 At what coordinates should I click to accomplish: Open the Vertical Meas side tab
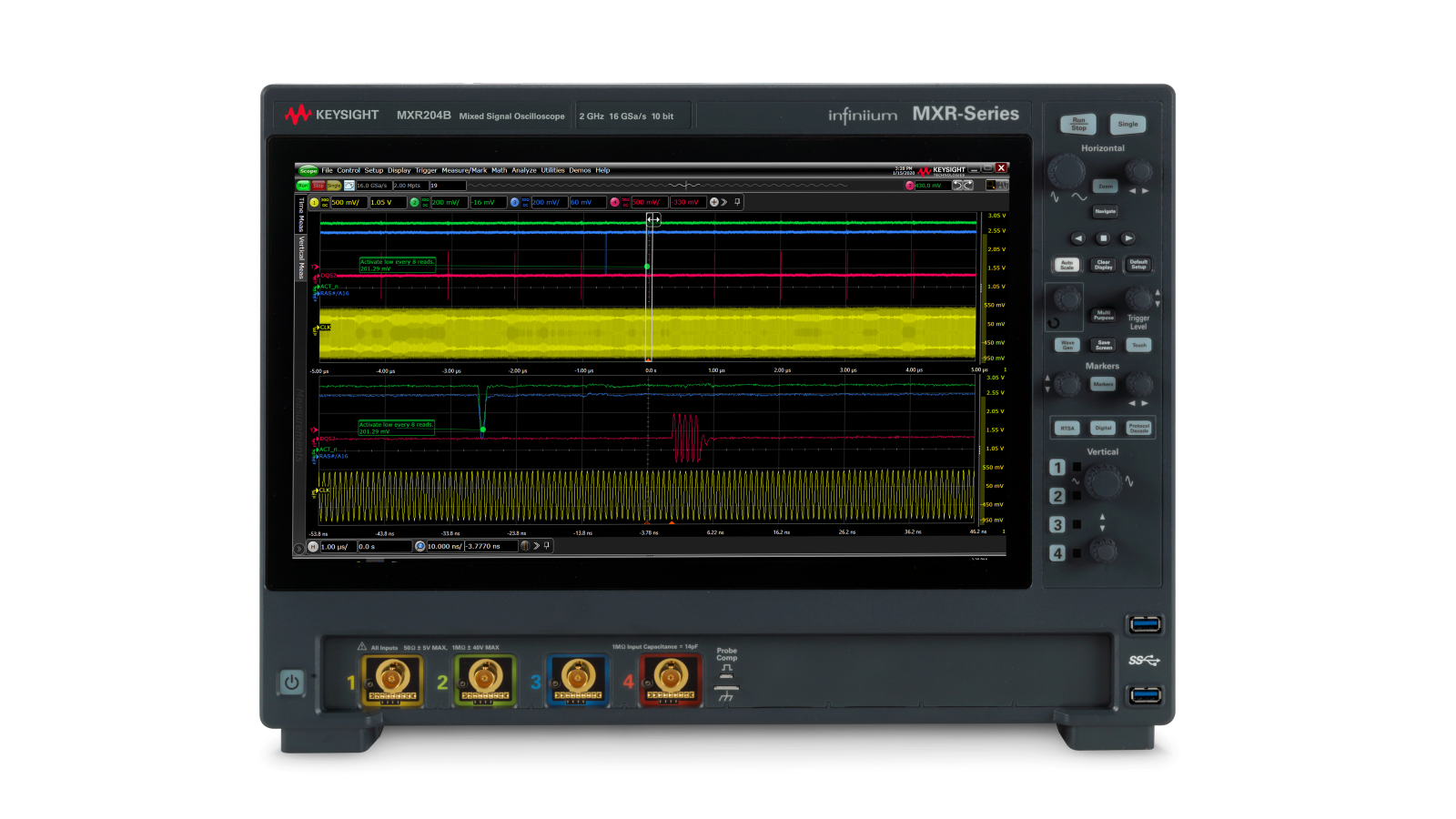pos(301,258)
